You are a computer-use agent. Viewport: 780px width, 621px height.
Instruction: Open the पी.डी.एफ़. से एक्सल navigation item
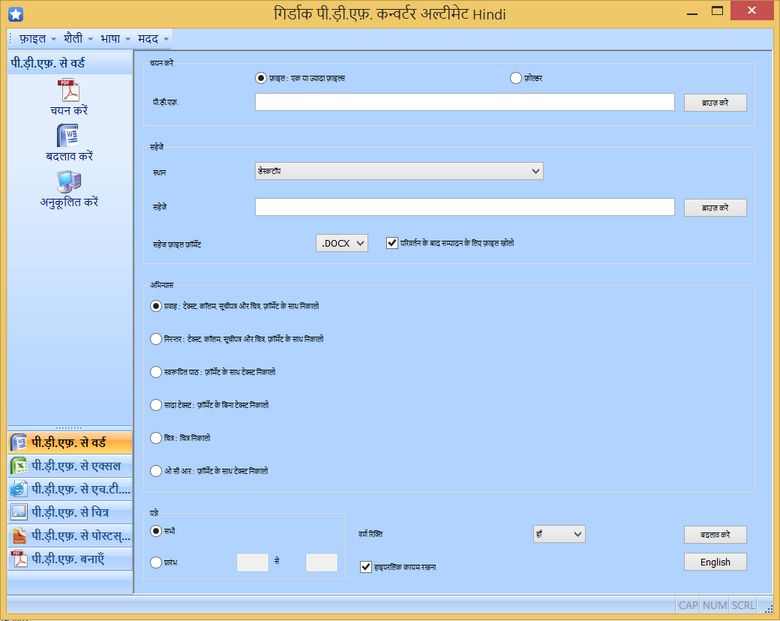coord(70,466)
